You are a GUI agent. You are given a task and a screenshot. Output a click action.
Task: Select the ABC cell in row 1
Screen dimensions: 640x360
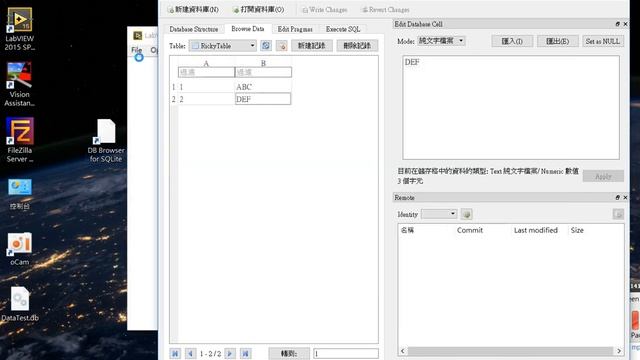263,87
